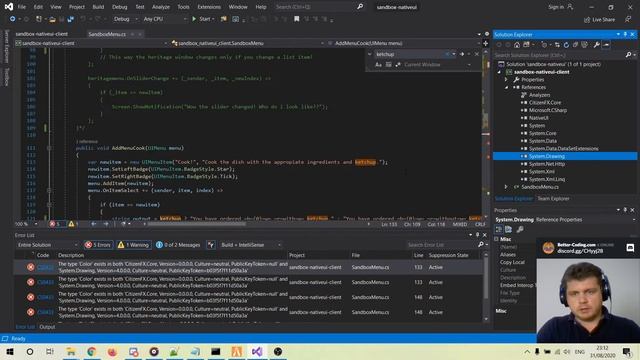Viewport: 640px width, 360px height.
Task: Open the Extensions menu
Action: coord(209,7)
